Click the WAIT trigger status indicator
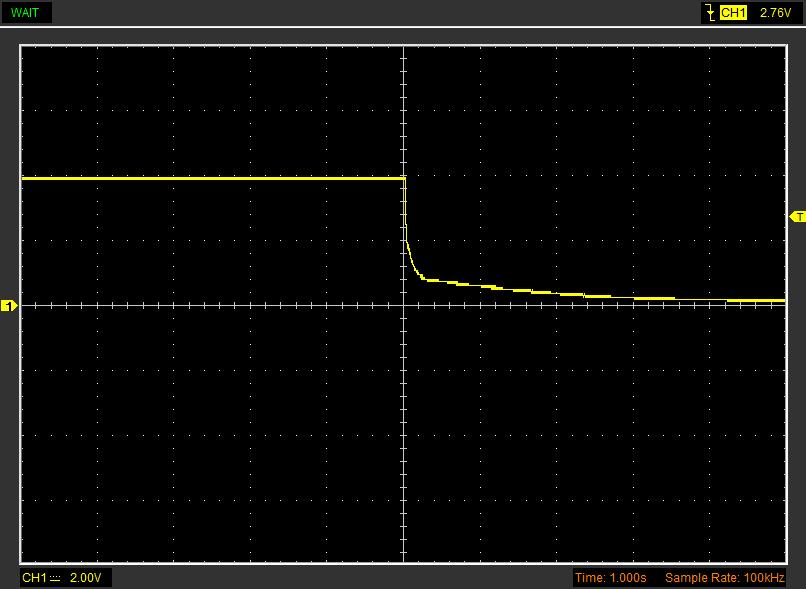 [26, 13]
